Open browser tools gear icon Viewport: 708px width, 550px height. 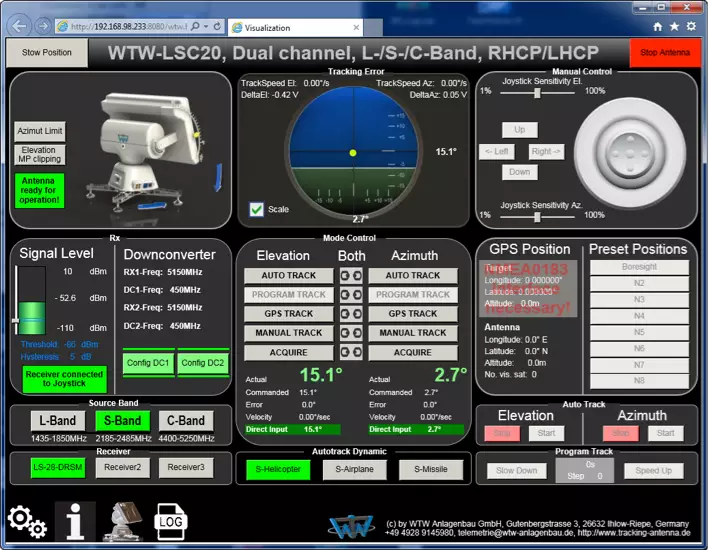pyautogui.click(x=691, y=27)
